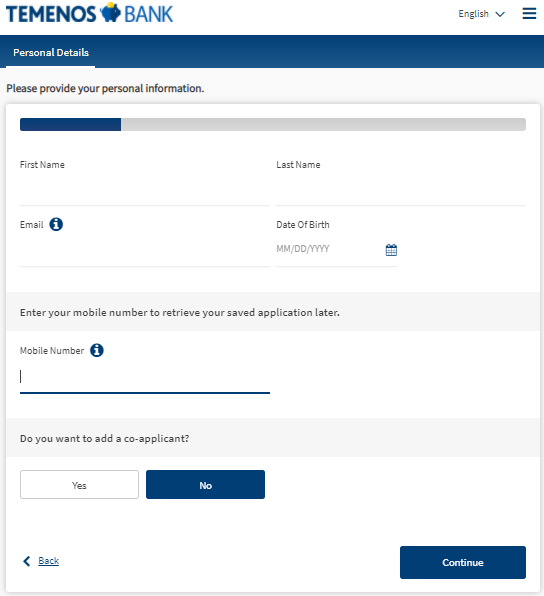The image size is (544, 596).
Task: Click the Date Of Birth MM/DD/YYYY field
Action: click(329, 249)
